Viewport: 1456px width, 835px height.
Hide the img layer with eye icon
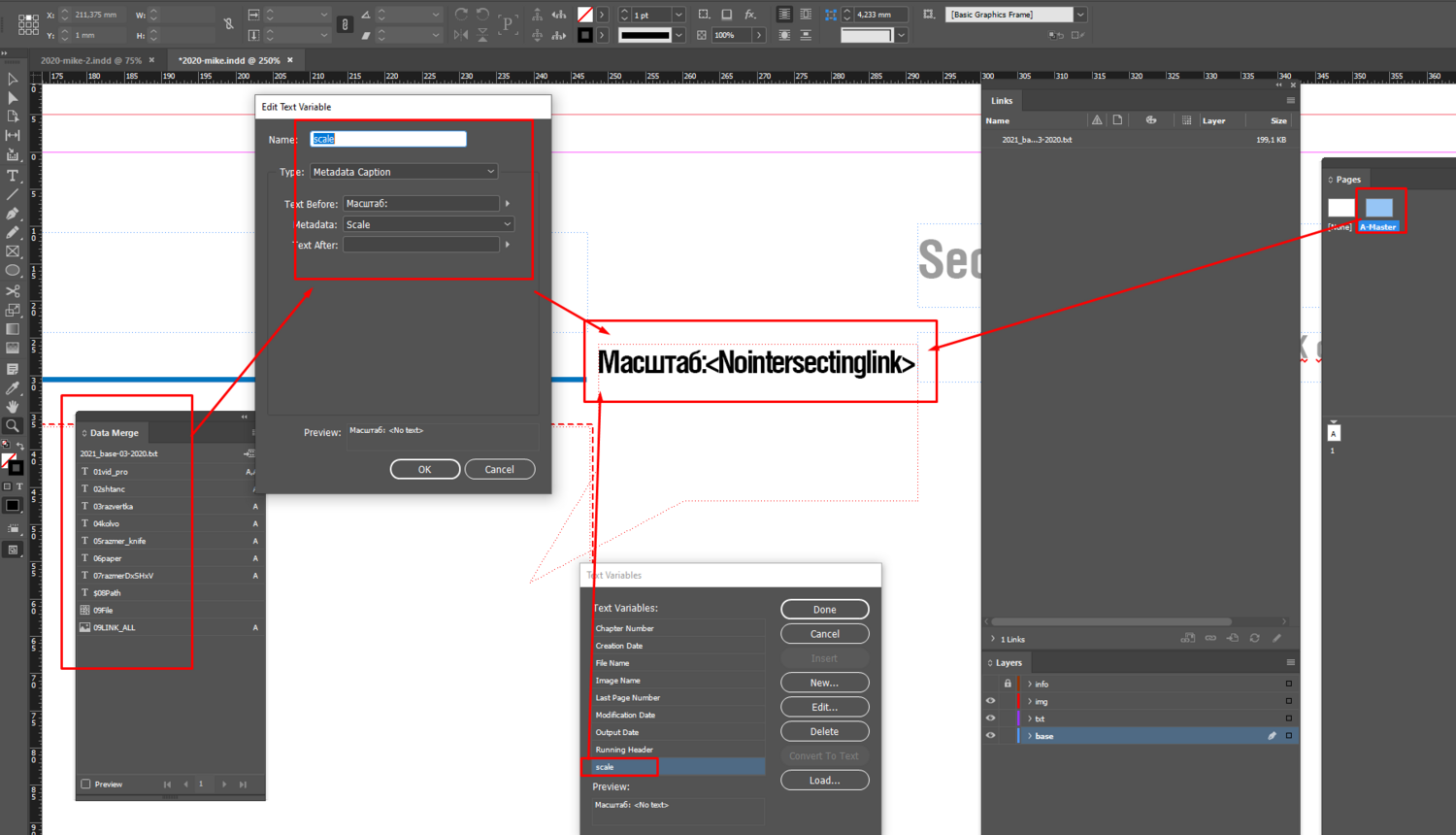(x=990, y=701)
